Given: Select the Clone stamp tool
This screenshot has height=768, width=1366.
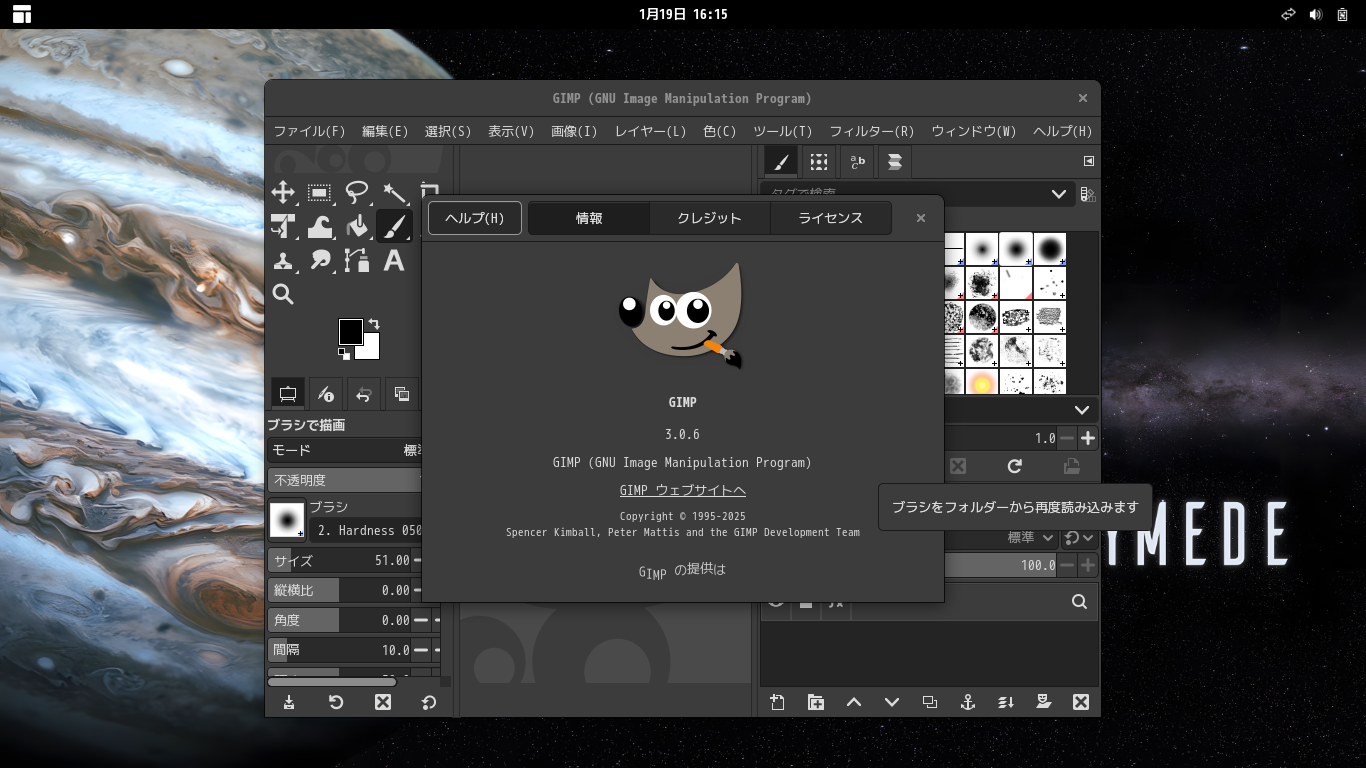Looking at the screenshot, I should 283,261.
